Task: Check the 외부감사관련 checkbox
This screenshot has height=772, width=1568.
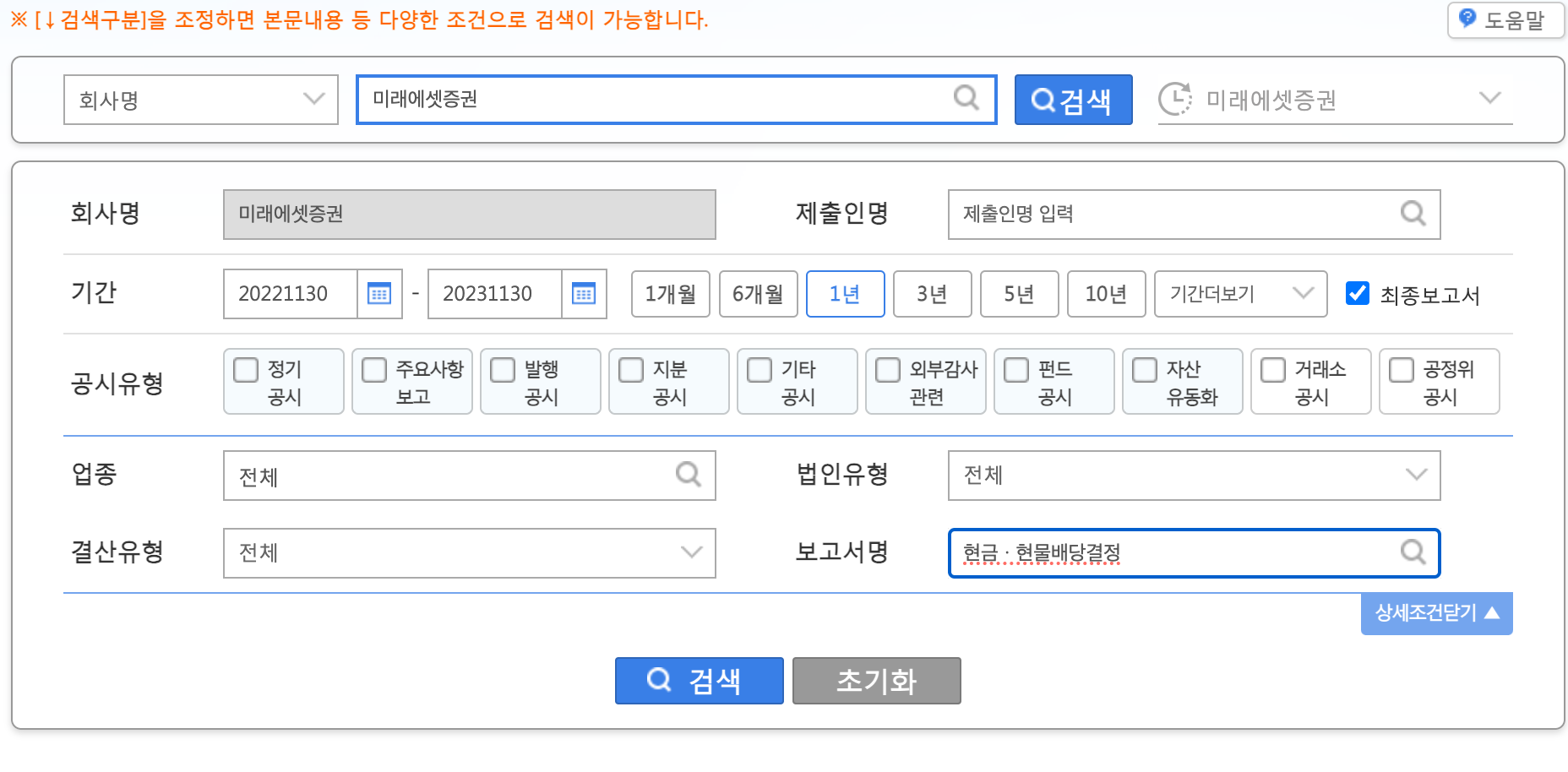Action: click(888, 370)
